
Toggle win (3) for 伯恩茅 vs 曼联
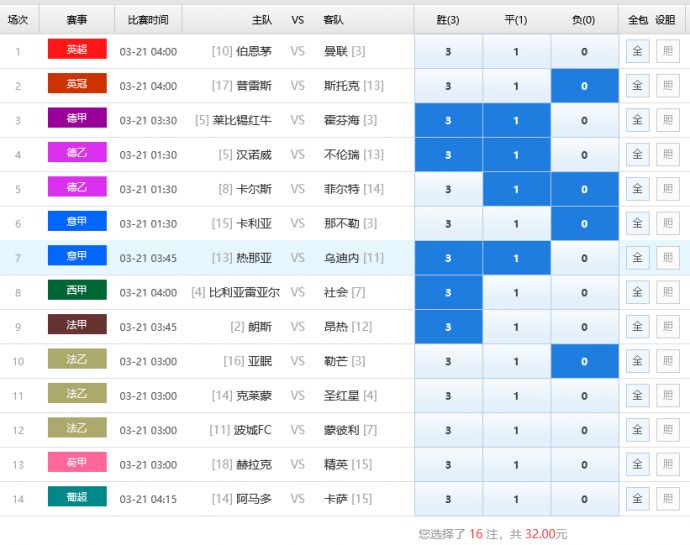pyautogui.click(x=448, y=52)
